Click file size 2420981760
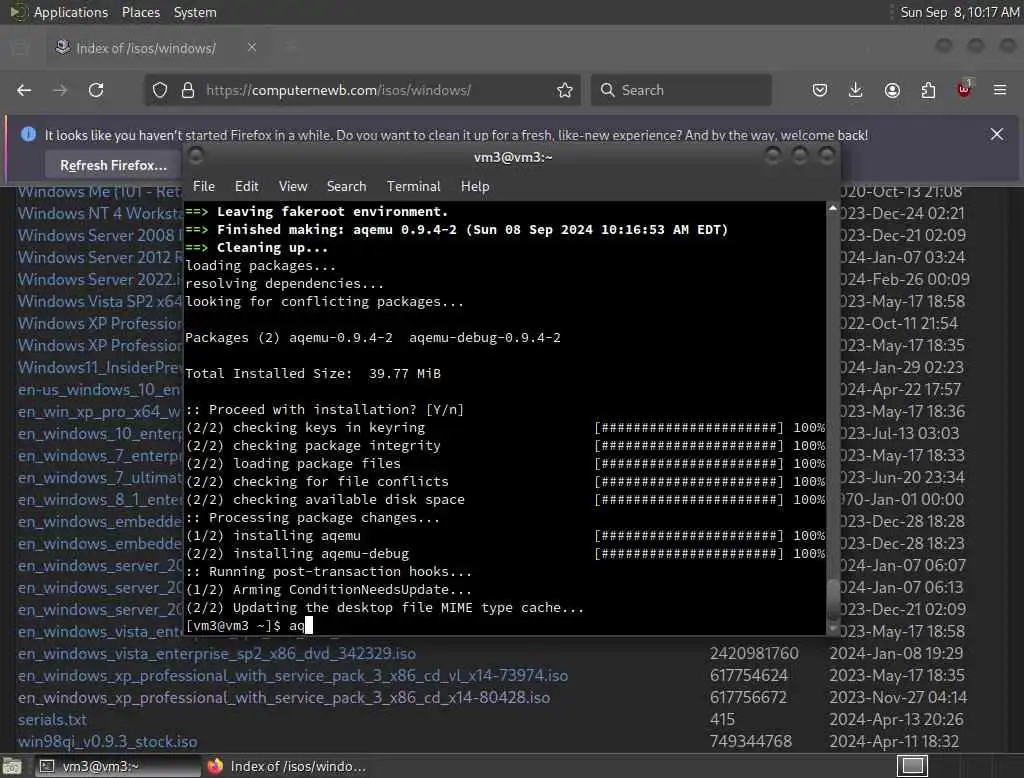The image size is (1024, 778). (x=754, y=653)
